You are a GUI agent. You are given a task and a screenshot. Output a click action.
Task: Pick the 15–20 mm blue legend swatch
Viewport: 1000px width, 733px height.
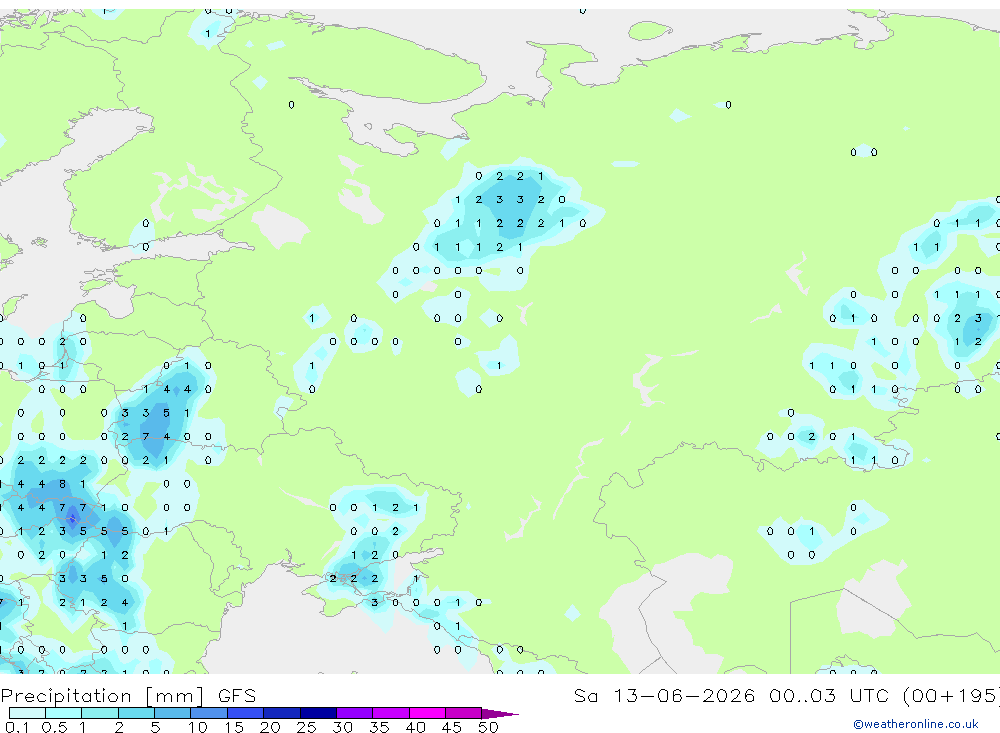[245, 713]
